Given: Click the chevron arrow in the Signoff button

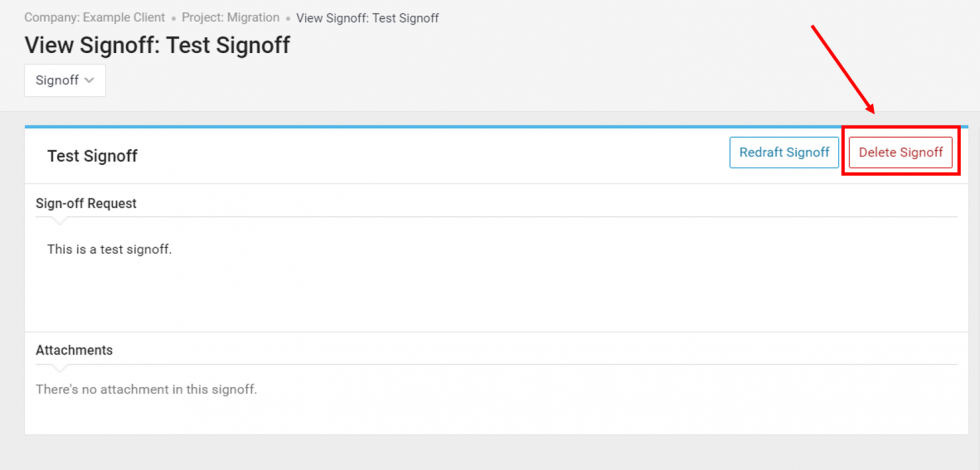Looking at the screenshot, I should 90,80.
